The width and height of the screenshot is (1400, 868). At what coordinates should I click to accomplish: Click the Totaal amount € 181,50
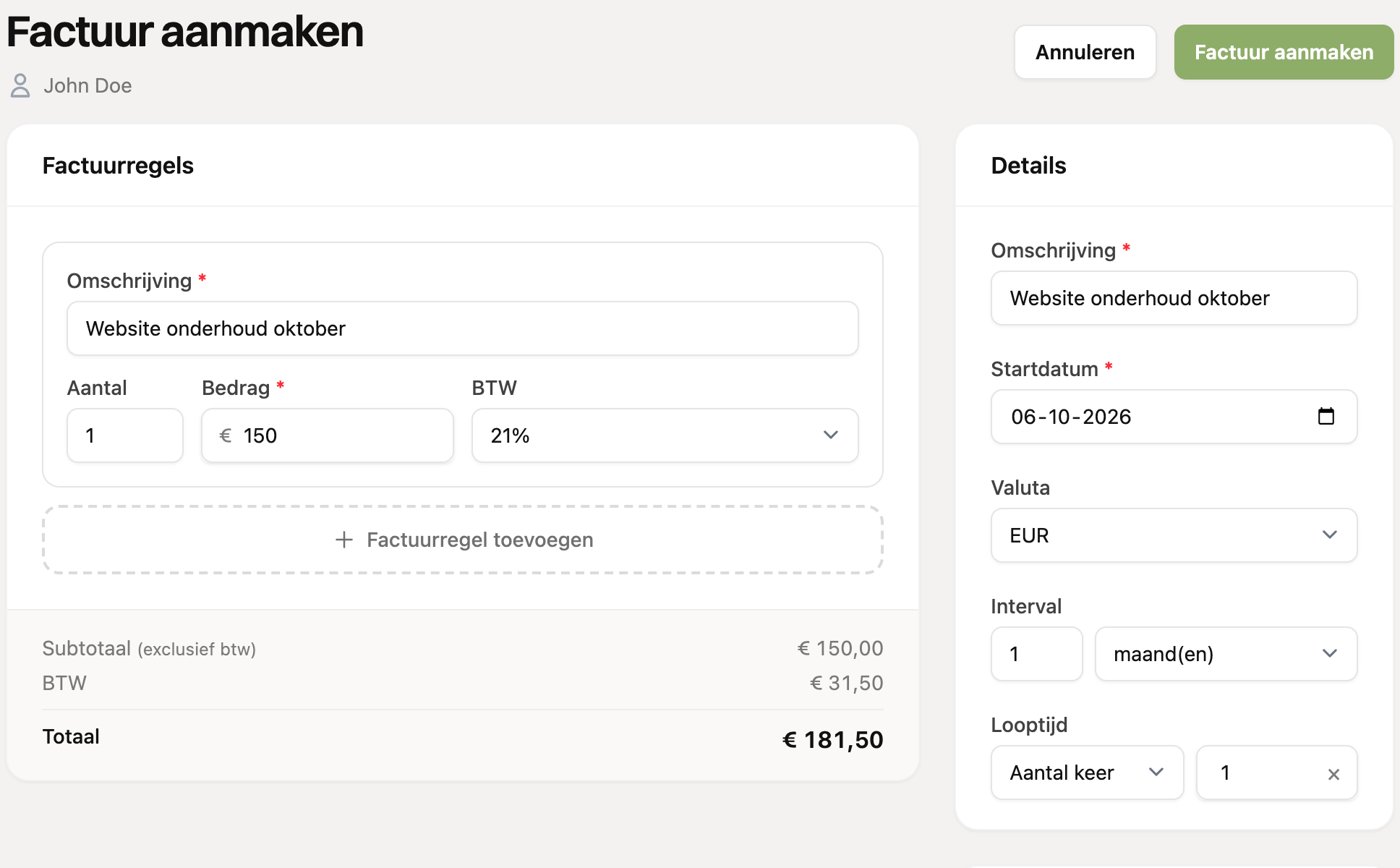832,739
